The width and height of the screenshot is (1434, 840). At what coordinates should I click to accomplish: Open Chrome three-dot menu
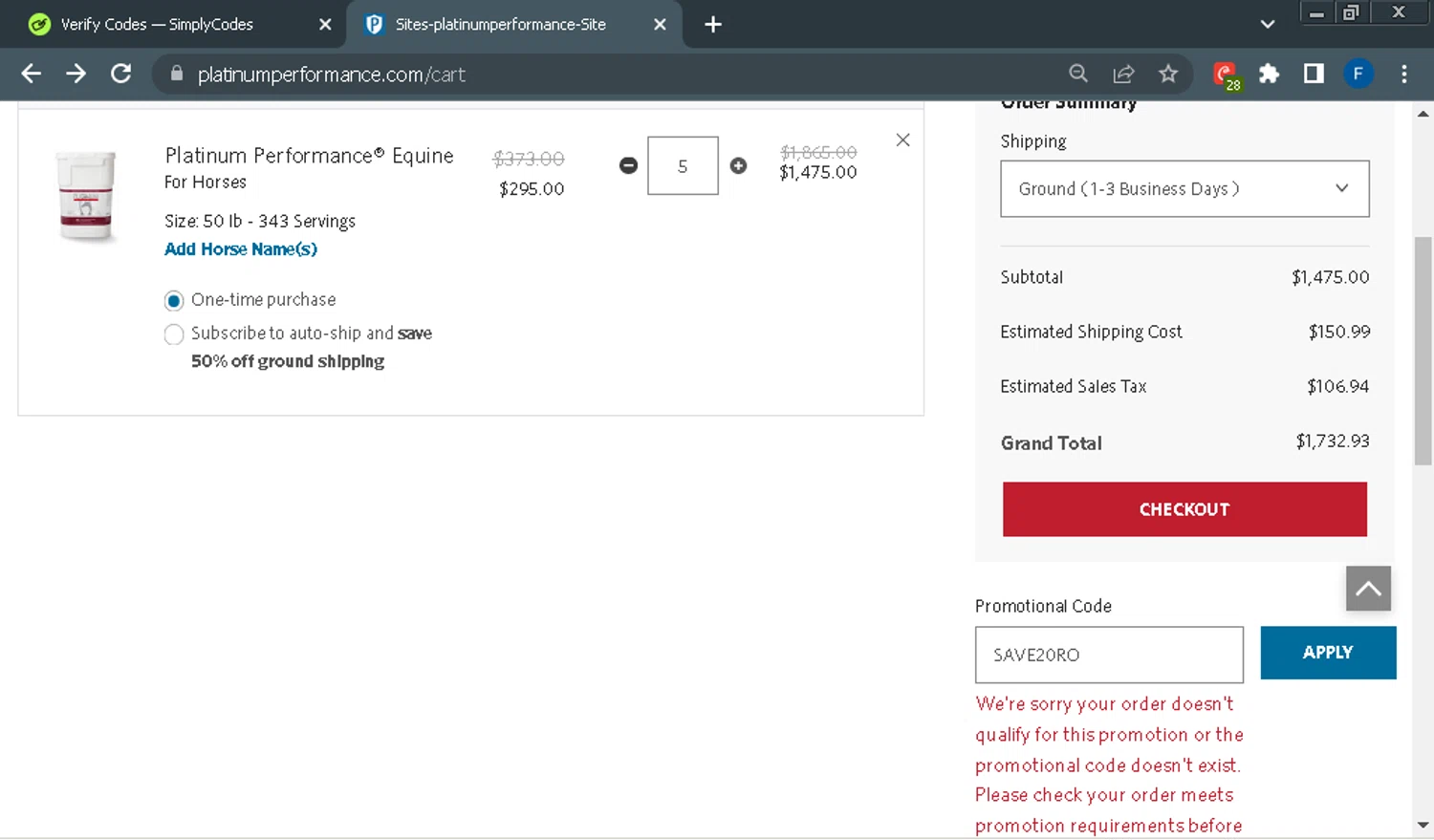click(x=1403, y=74)
